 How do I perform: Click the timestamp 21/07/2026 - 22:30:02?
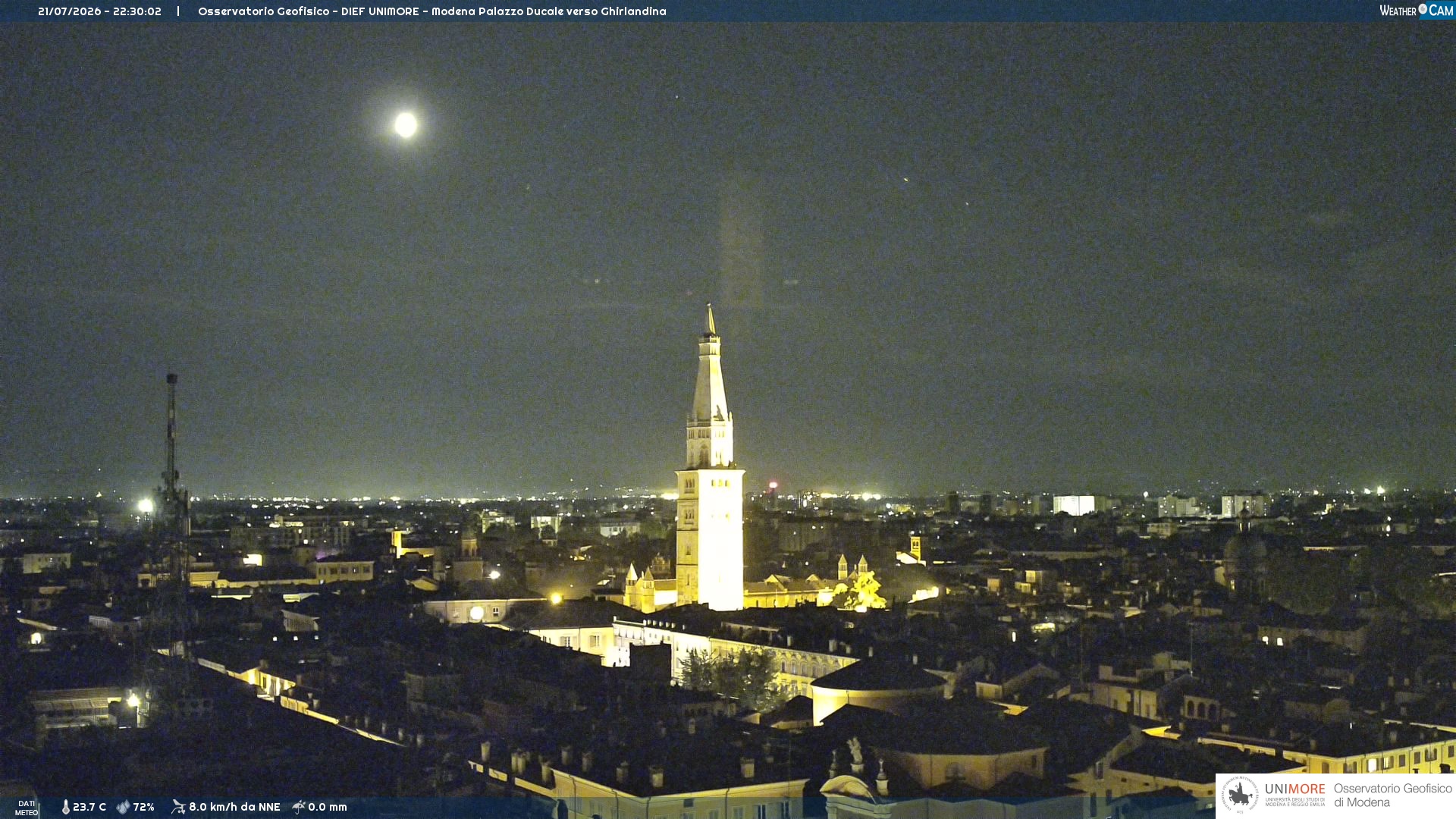pyautogui.click(x=99, y=11)
